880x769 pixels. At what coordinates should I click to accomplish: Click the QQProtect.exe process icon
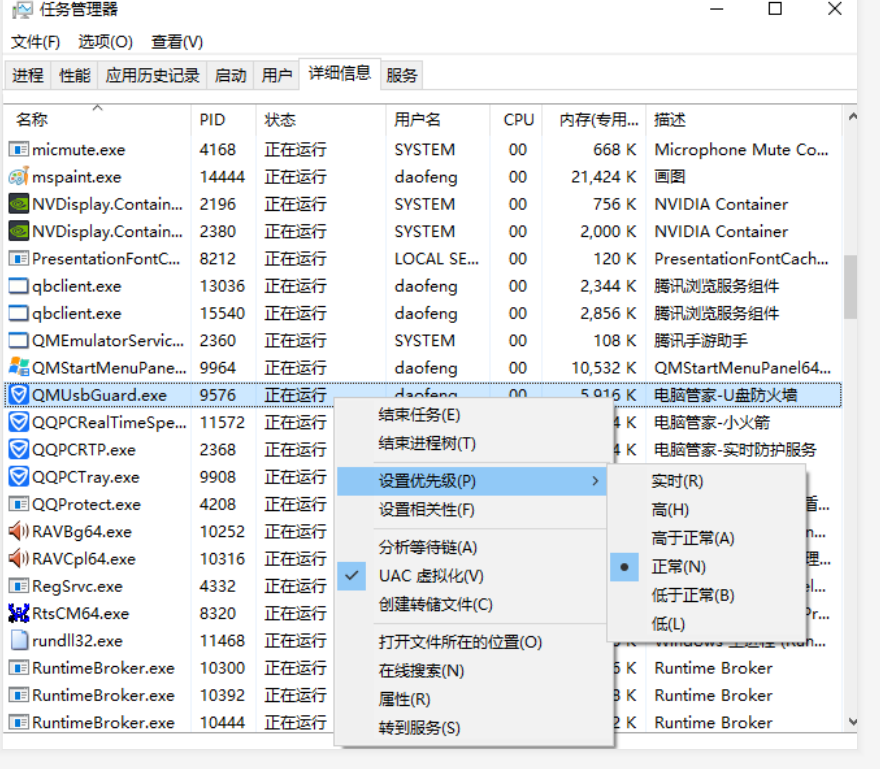[19, 504]
